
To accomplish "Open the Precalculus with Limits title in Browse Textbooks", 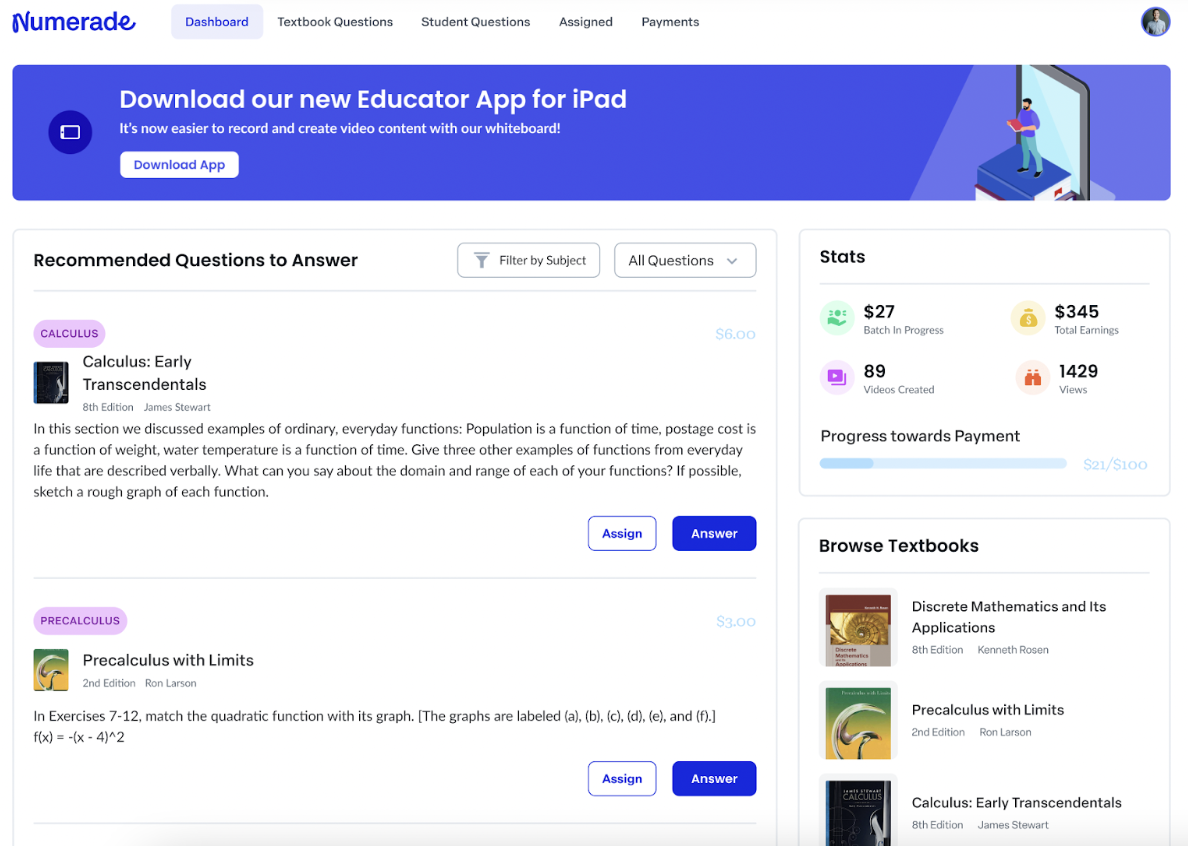I will click(987, 710).
